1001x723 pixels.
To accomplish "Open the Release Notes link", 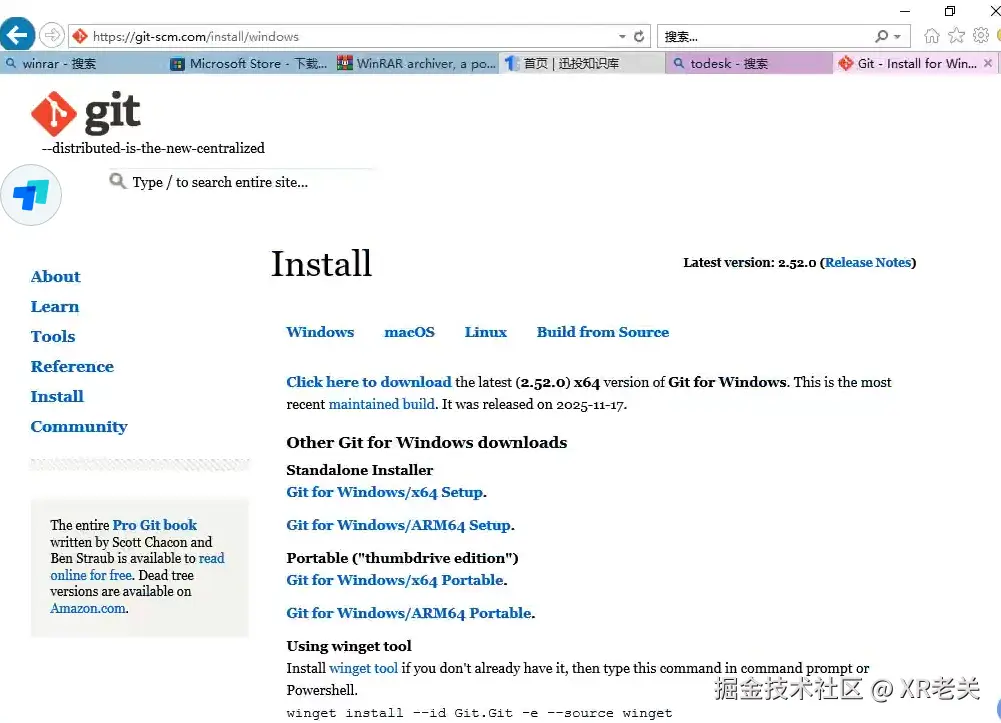I will (868, 262).
